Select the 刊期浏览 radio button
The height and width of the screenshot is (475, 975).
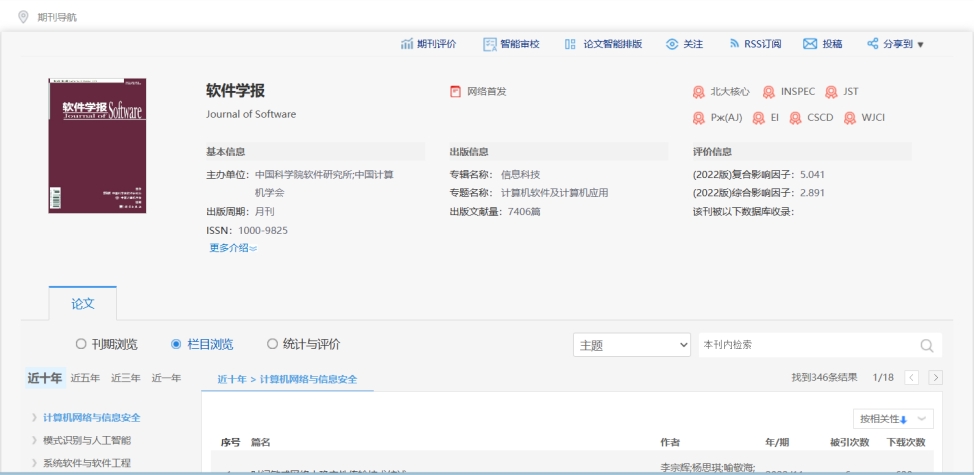pyautogui.click(x=81, y=344)
